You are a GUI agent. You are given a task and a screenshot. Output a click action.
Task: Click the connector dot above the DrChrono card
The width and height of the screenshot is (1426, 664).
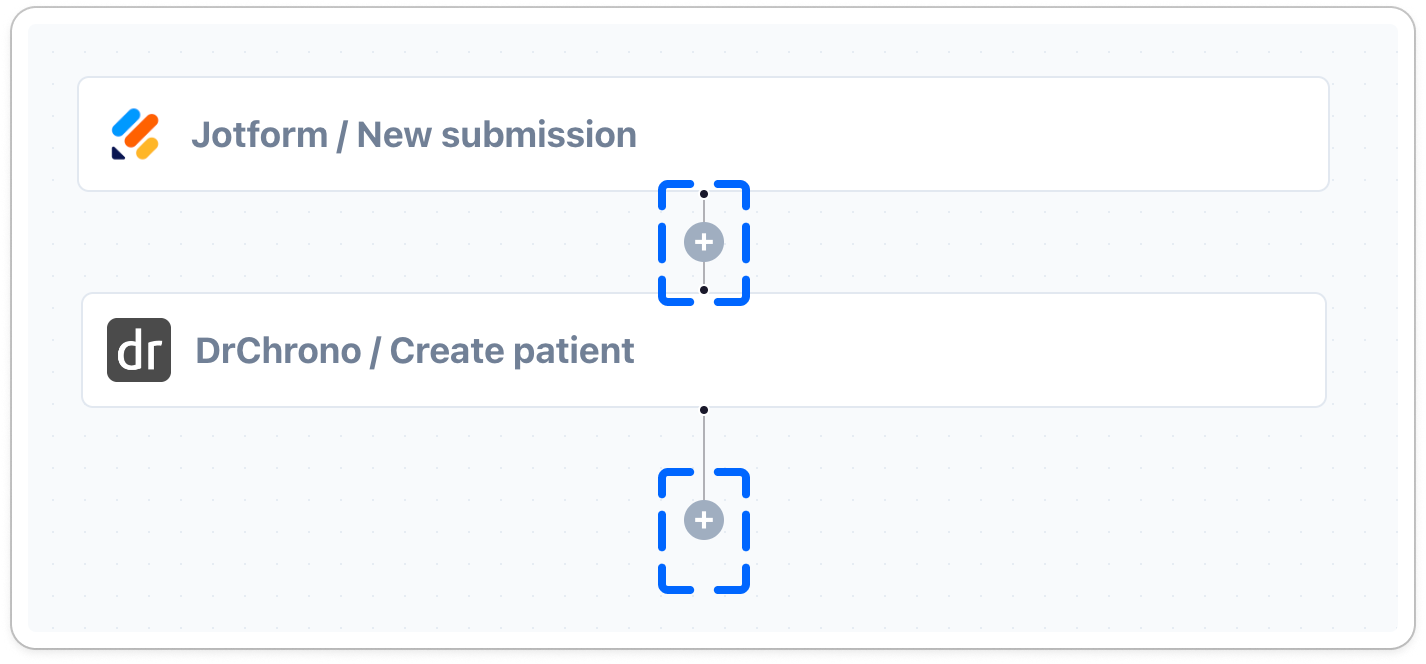pyautogui.click(x=704, y=290)
